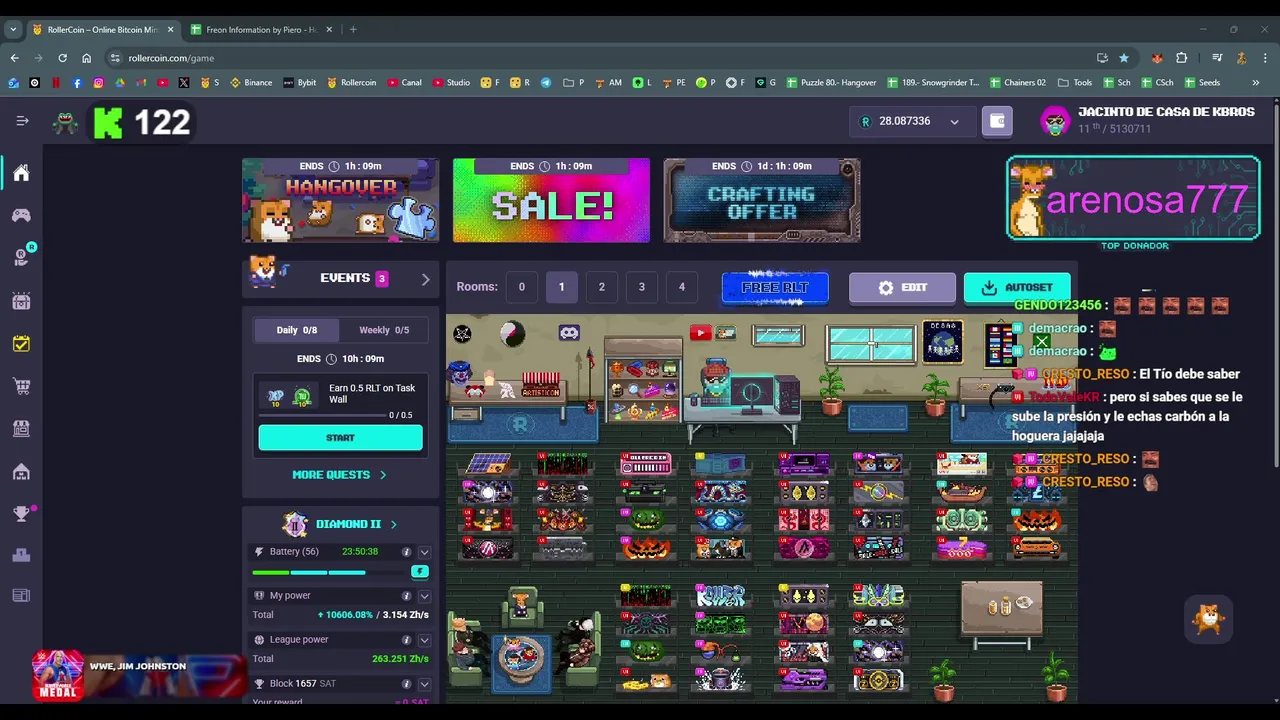Viewport: 1280px width, 720px height.
Task: Bookmark this page with the star icon
Action: [x=1124, y=58]
